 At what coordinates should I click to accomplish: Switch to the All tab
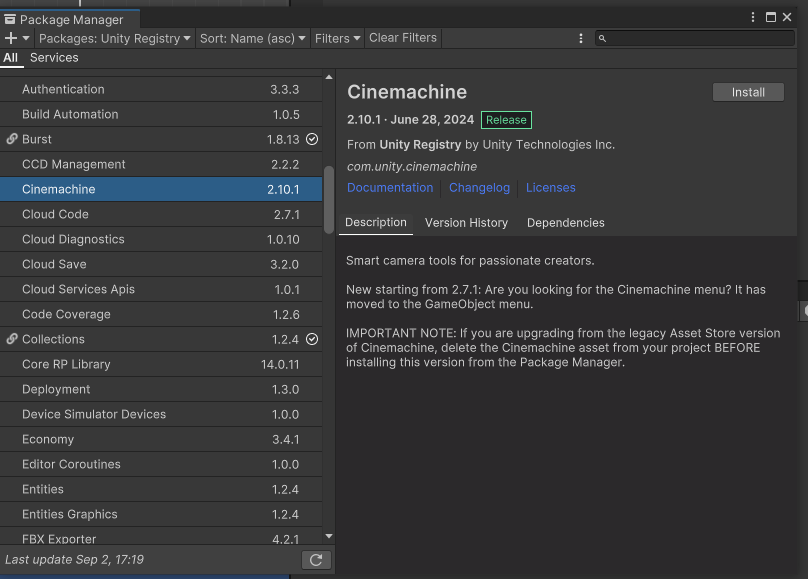pyautogui.click(x=10, y=58)
